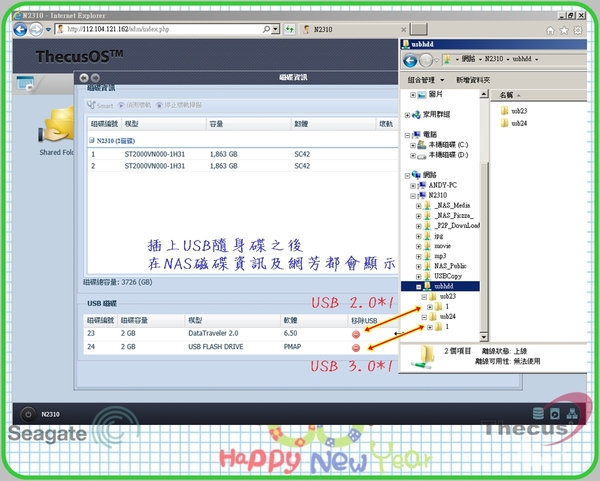The height and width of the screenshot is (481, 600).
Task: Click the Internet Explorer forward button
Action: coord(36,29)
